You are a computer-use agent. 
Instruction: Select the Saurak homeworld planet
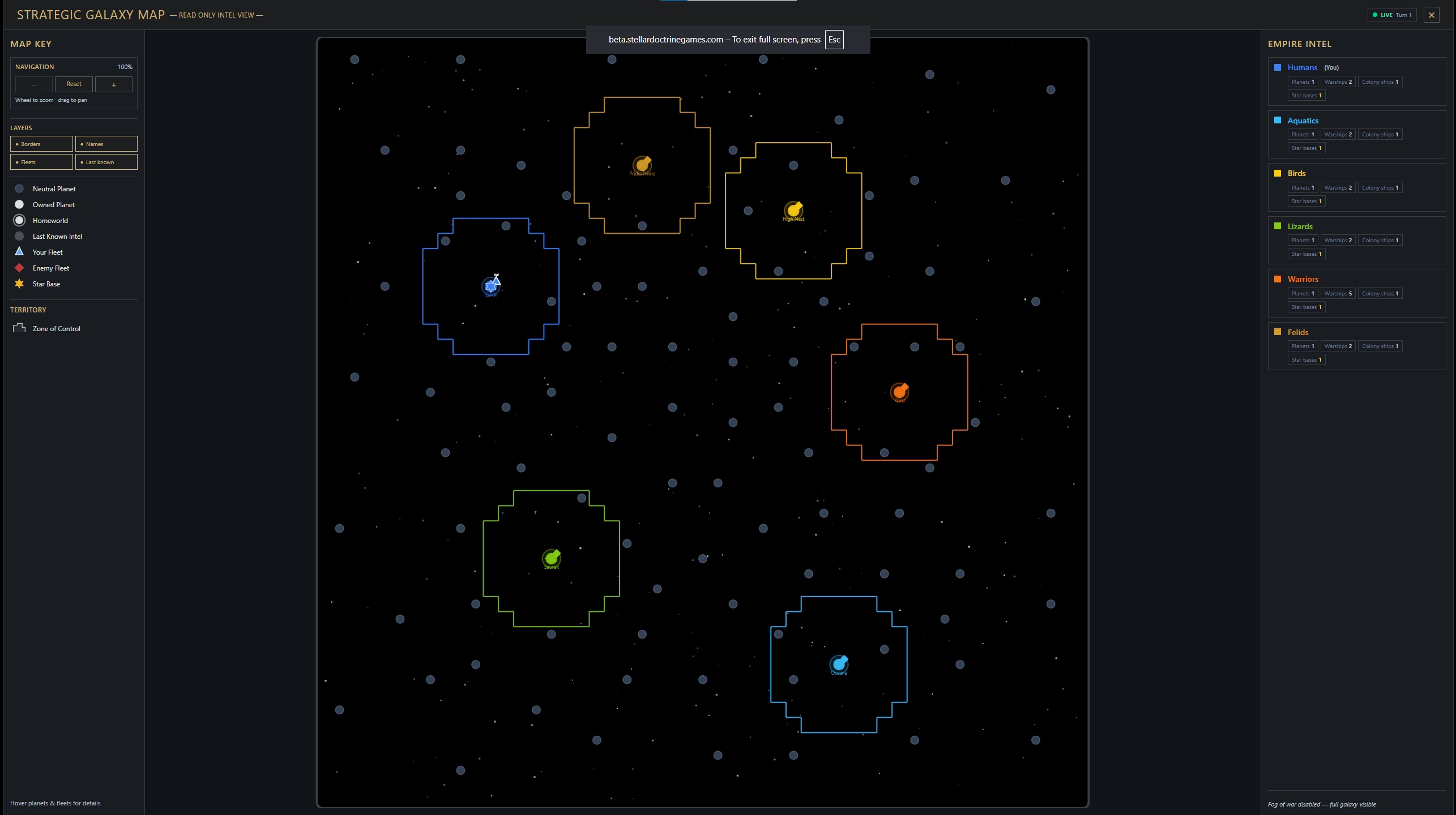tap(551, 558)
